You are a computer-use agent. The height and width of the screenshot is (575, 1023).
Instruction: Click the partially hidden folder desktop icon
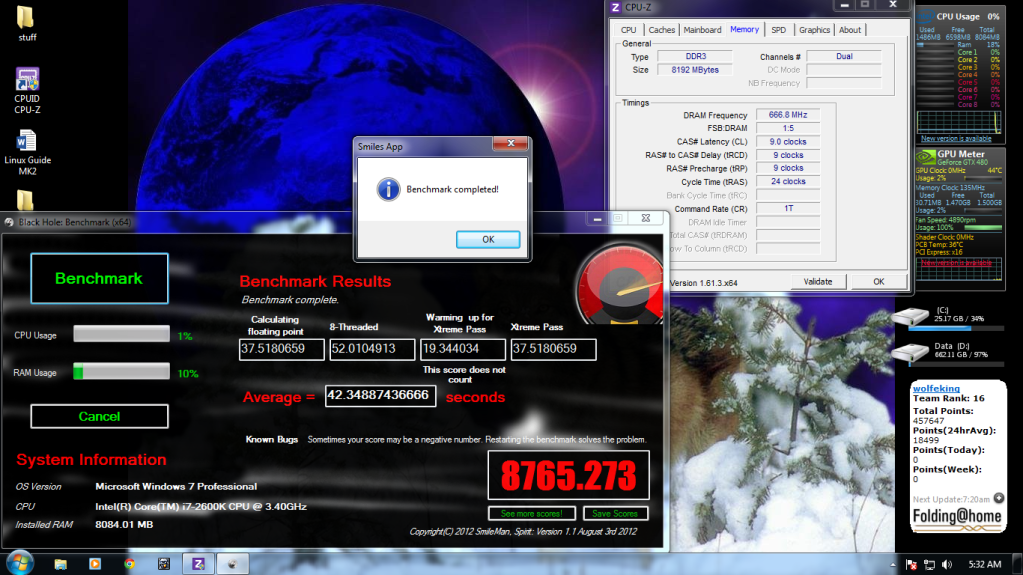click(x=25, y=200)
